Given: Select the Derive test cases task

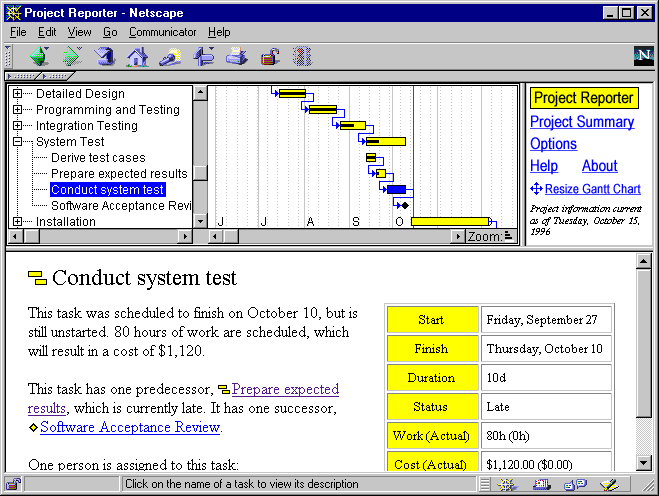Looking at the screenshot, I should coord(98,158).
